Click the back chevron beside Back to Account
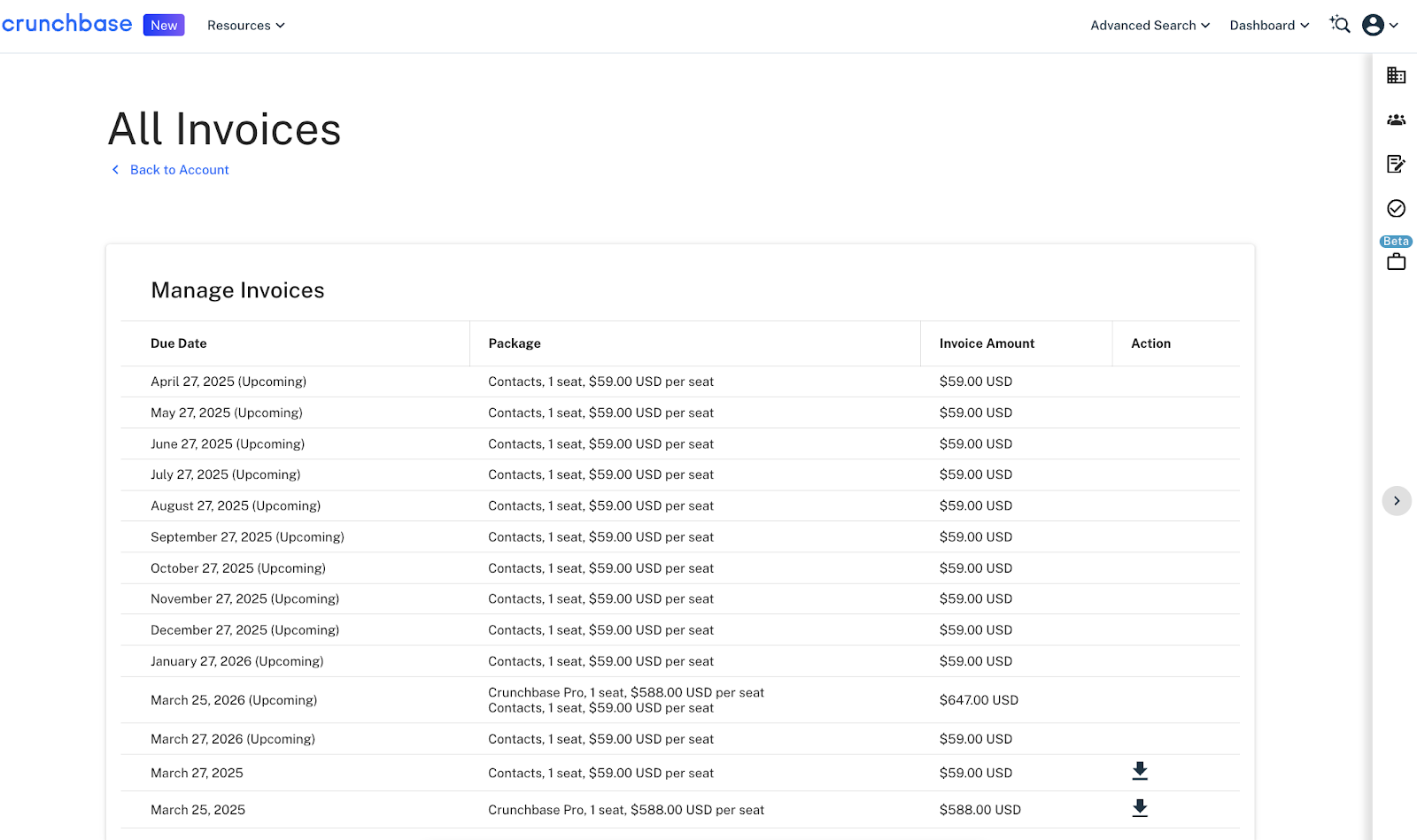The height and width of the screenshot is (840, 1417). (115, 170)
